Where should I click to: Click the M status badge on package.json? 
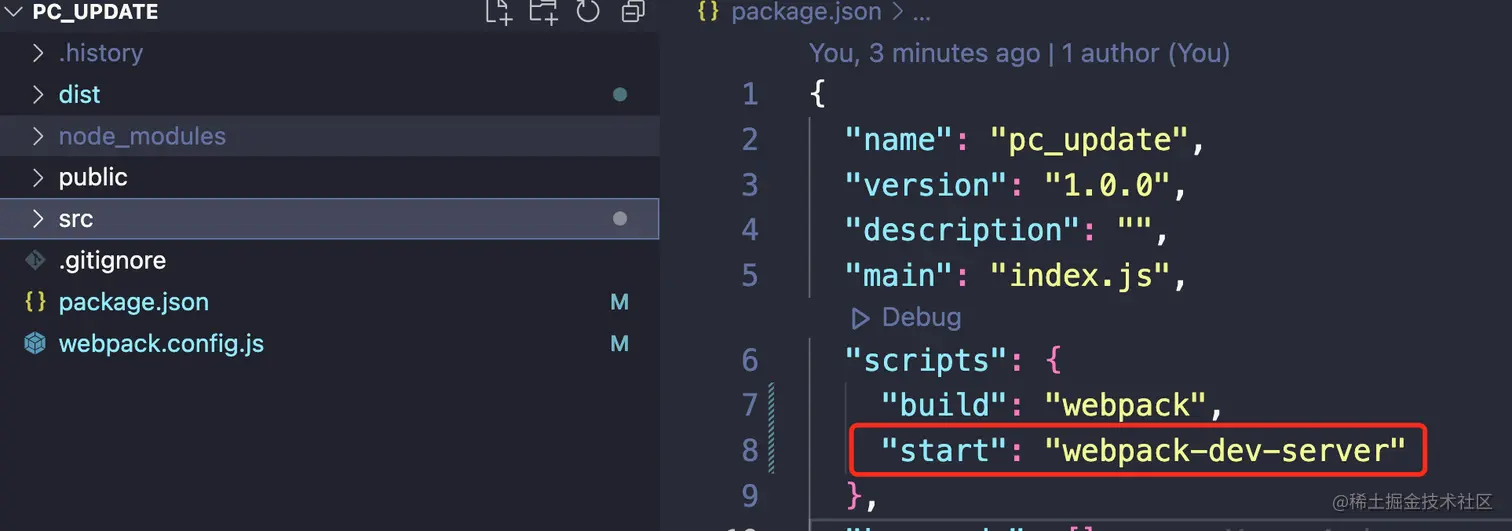coord(620,302)
